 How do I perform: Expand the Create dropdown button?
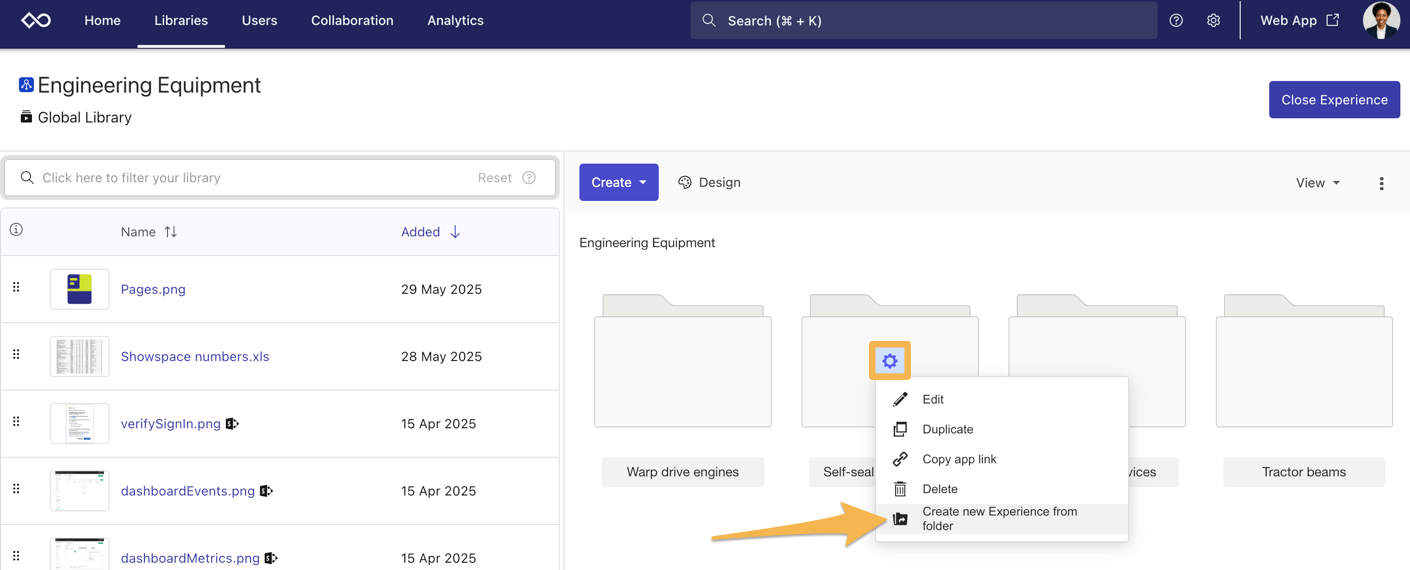[x=618, y=182]
